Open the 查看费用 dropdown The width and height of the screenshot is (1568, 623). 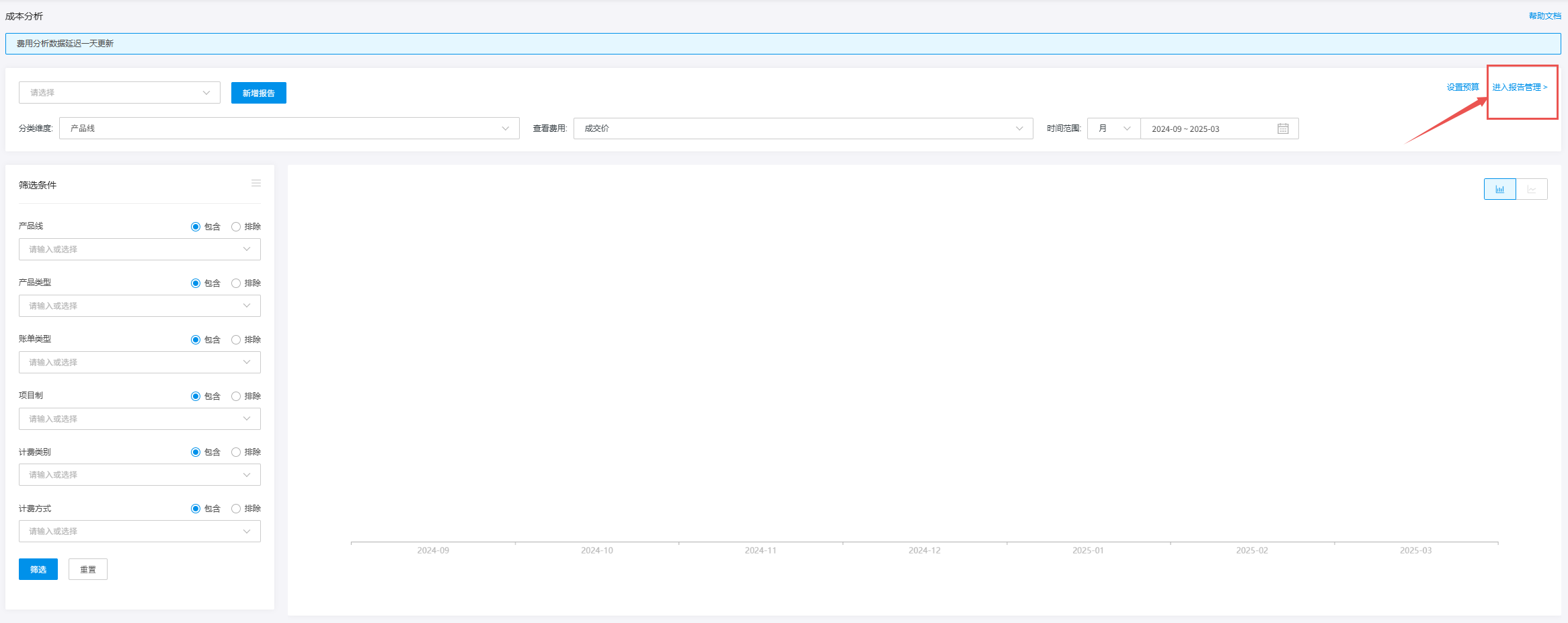click(803, 129)
